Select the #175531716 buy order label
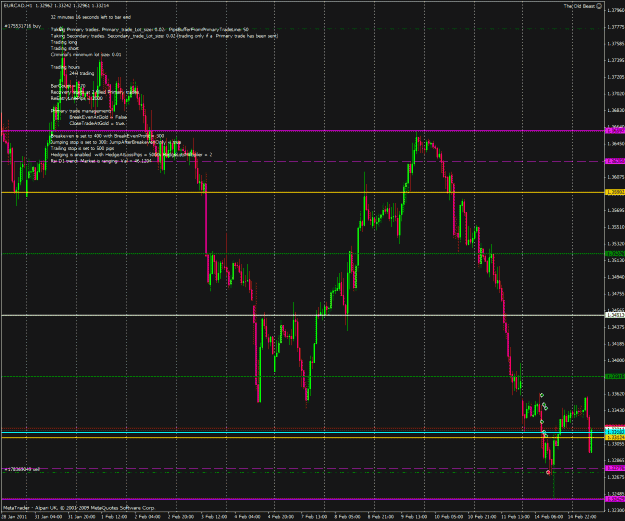Screen dimensions: 625x521 (x=23, y=26)
